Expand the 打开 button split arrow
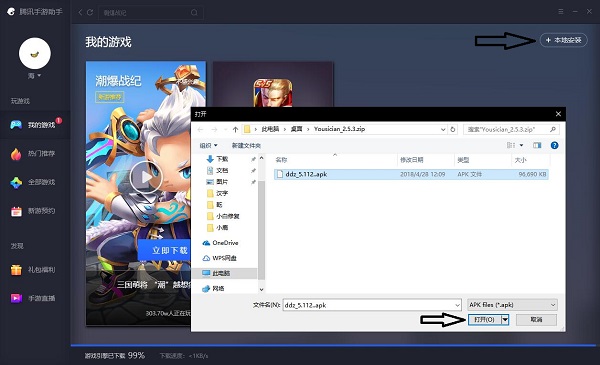The image size is (600, 365). click(505, 319)
